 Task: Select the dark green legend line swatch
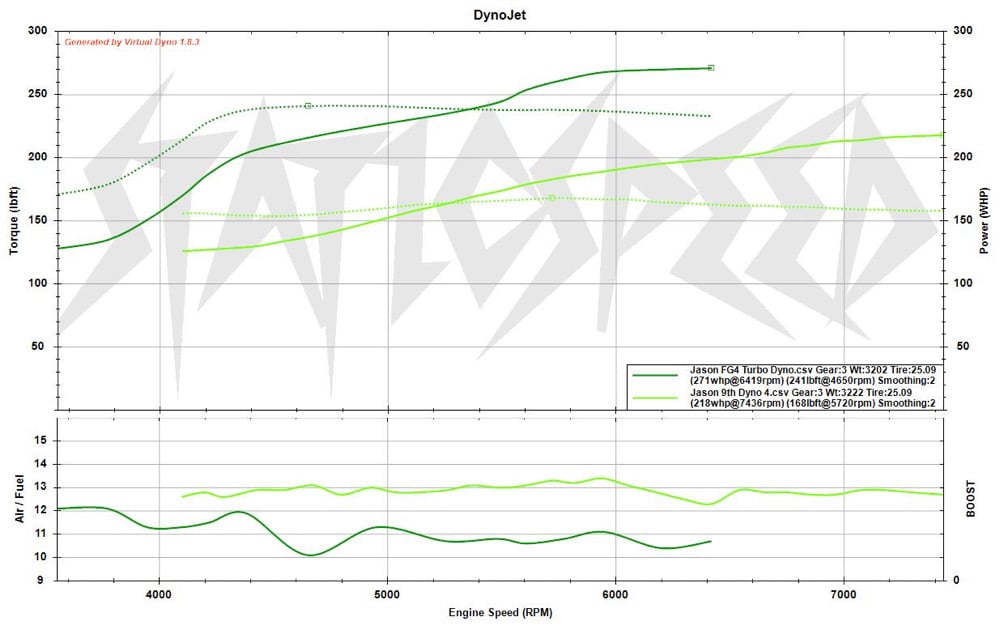(657, 374)
